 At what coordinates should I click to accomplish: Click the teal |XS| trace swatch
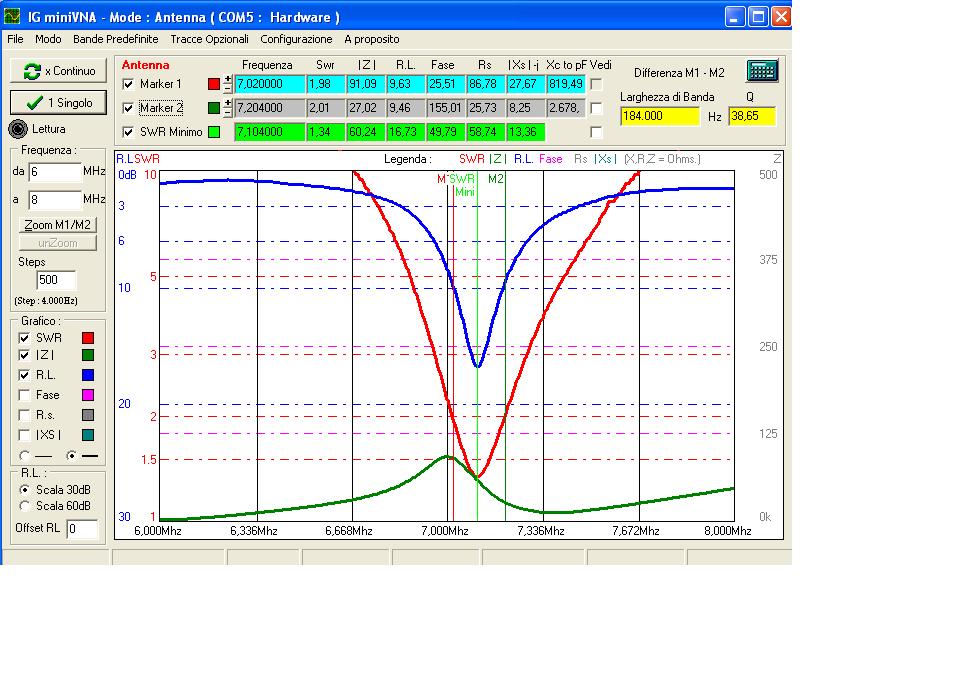pyautogui.click(x=87, y=434)
